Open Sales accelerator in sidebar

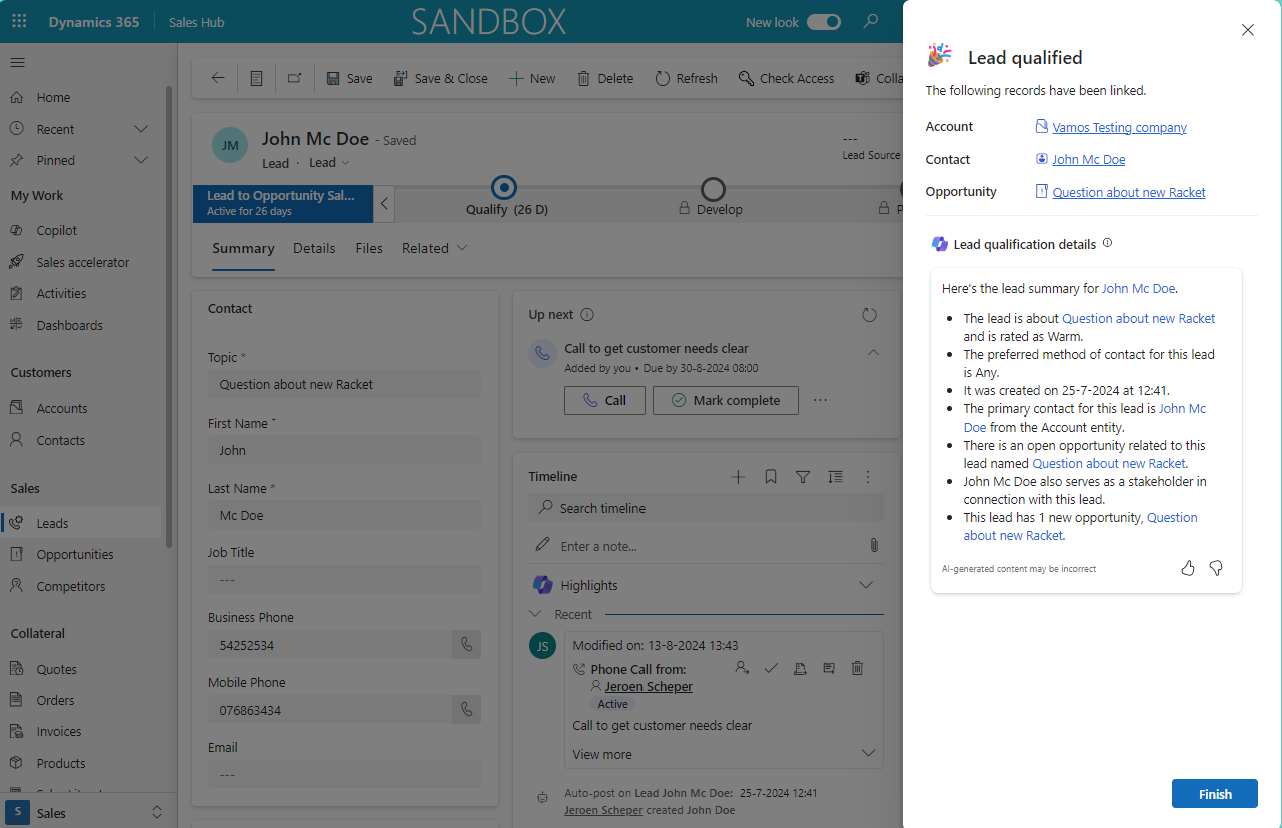click(x=80, y=262)
